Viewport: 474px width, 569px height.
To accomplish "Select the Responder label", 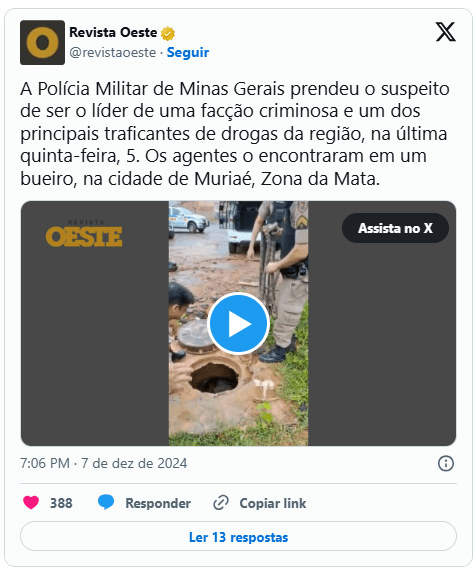I will coord(158,503).
